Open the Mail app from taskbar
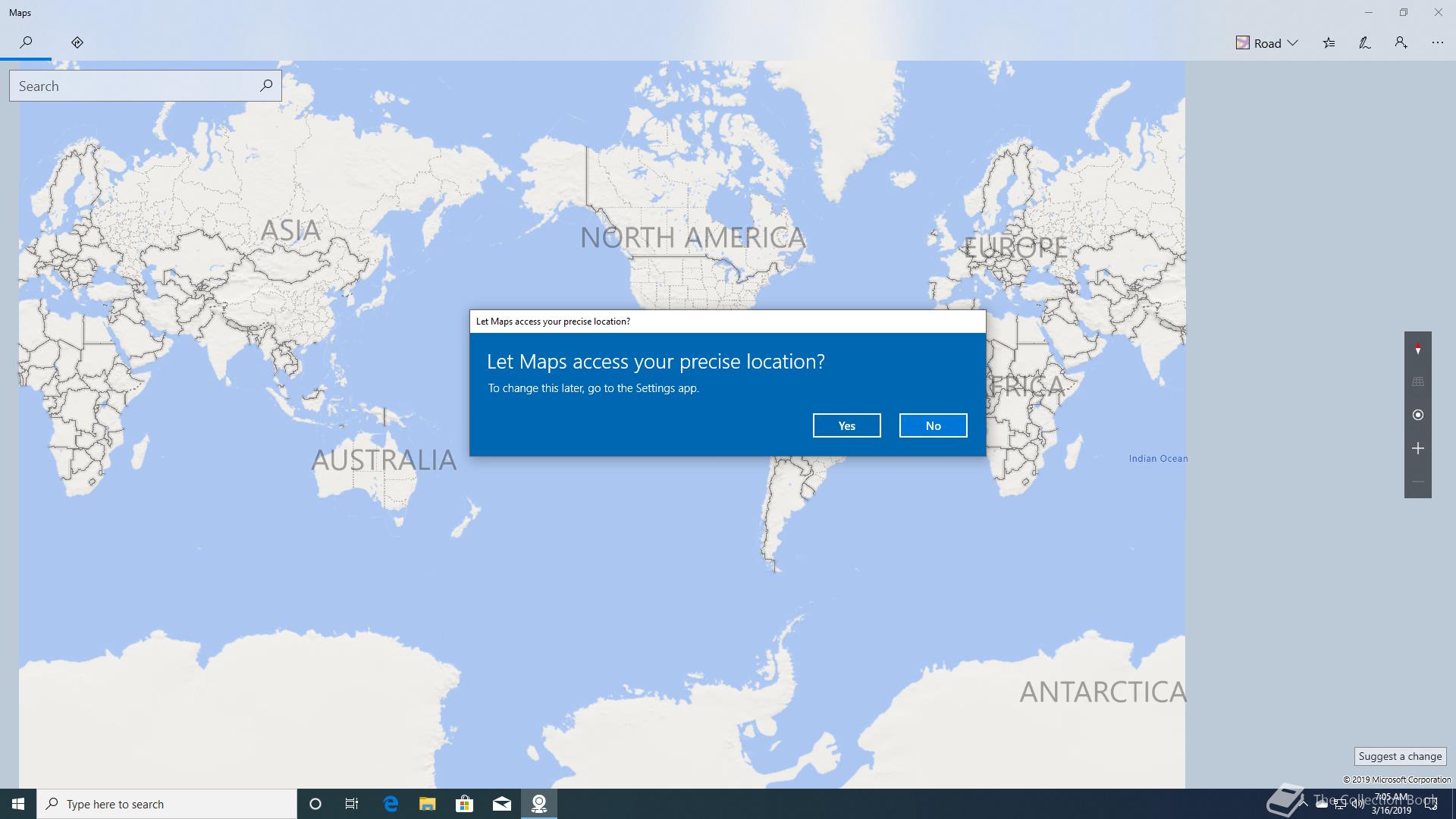Viewport: 1456px width, 819px height. [x=501, y=804]
